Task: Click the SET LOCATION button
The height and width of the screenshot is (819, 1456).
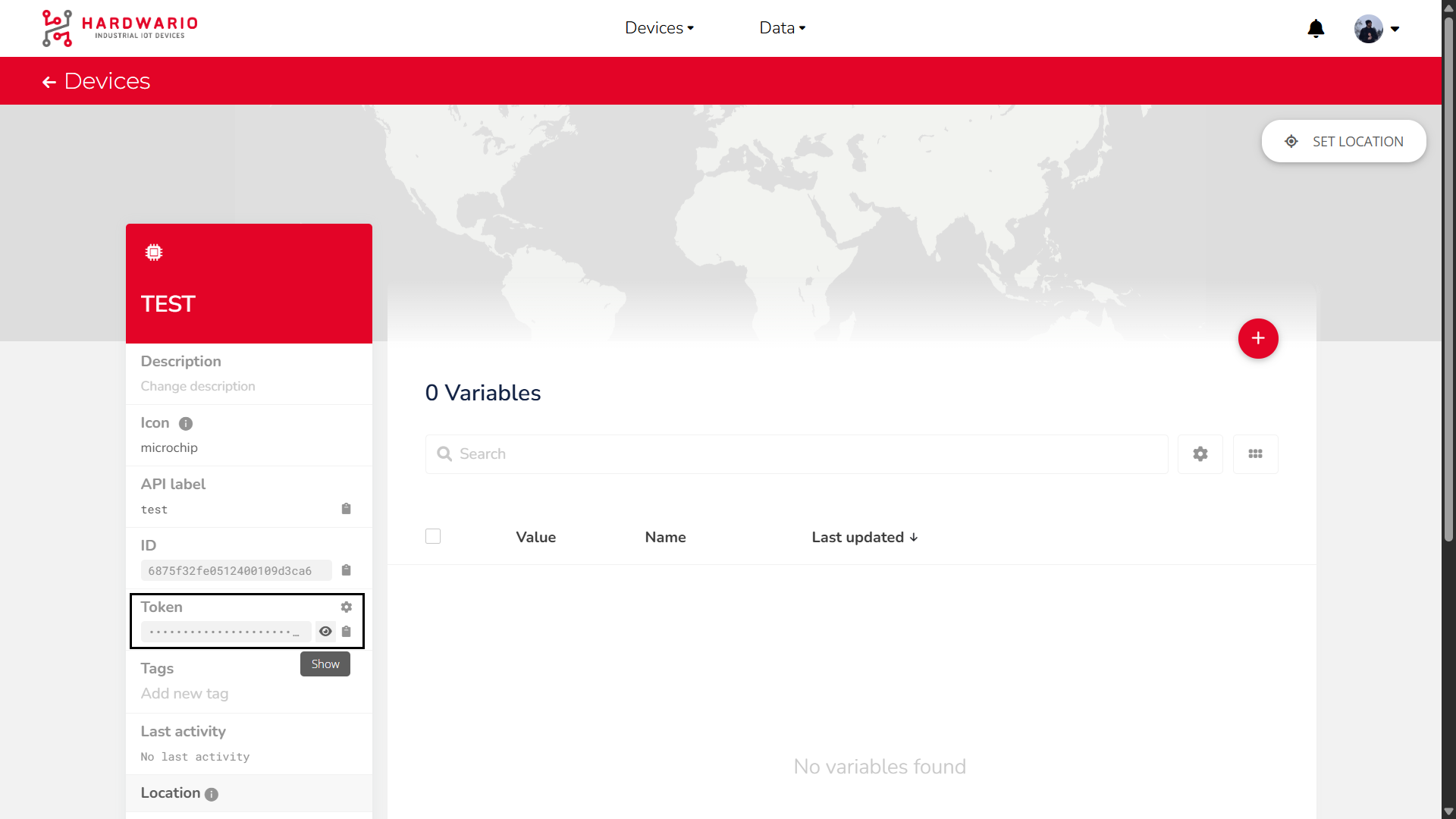Action: [1344, 142]
